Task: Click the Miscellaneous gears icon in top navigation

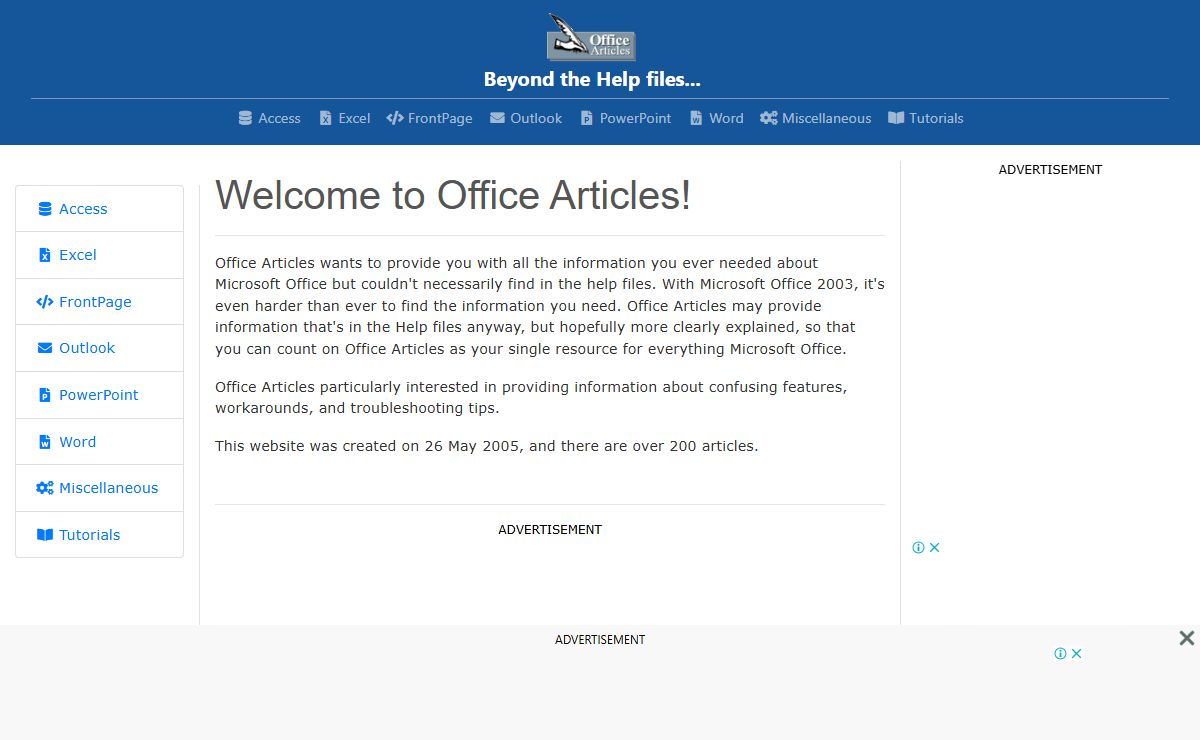Action: (x=768, y=118)
